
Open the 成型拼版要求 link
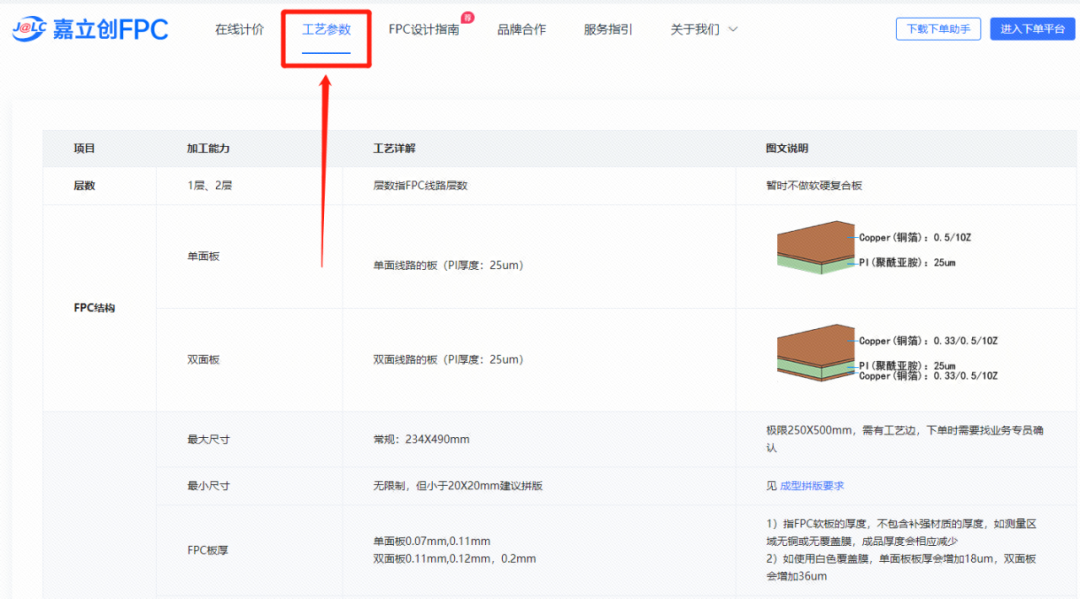[x=812, y=486]
